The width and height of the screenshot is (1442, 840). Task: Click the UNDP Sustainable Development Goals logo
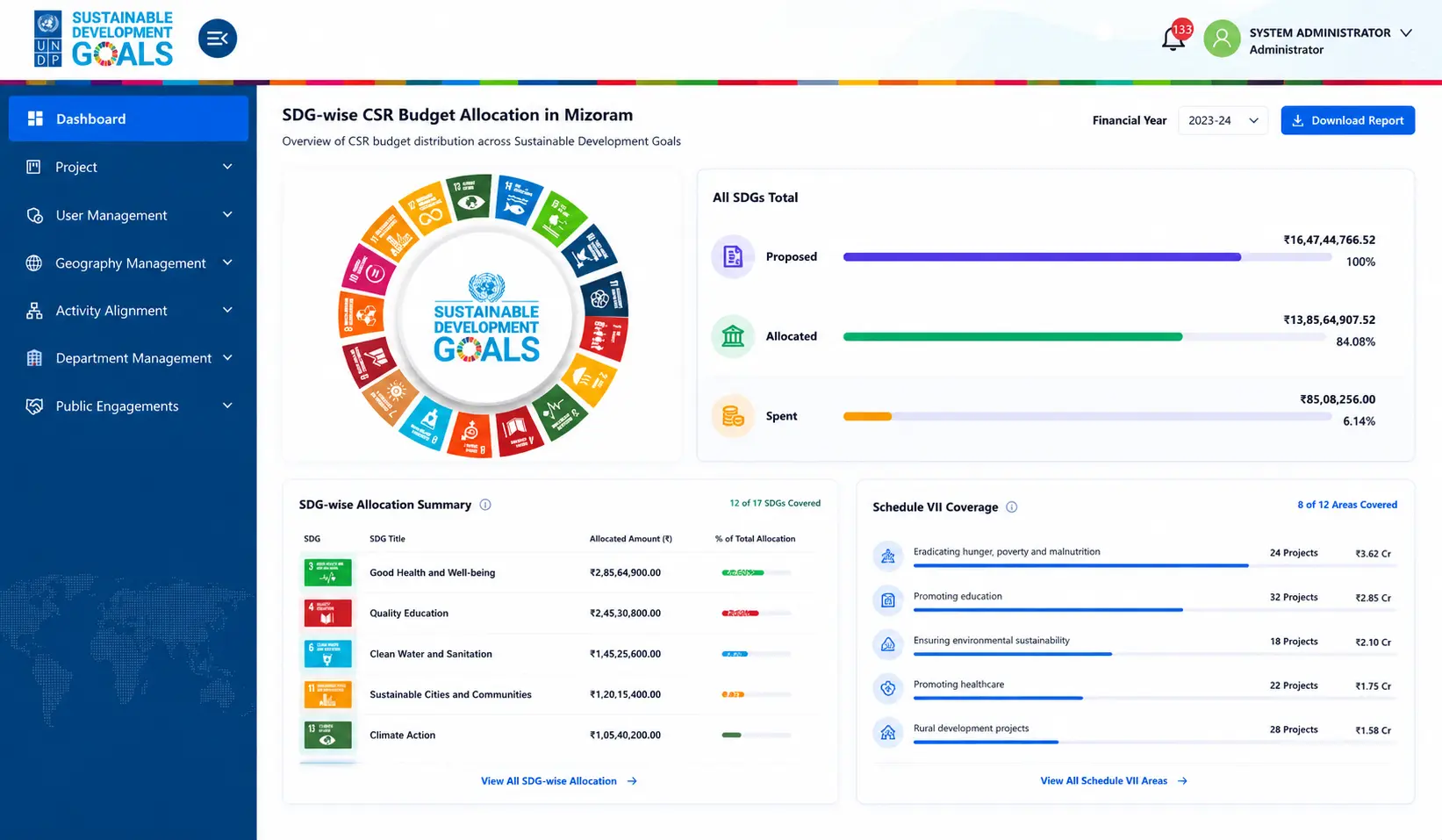pyautogui.click(x=104, y=39)
